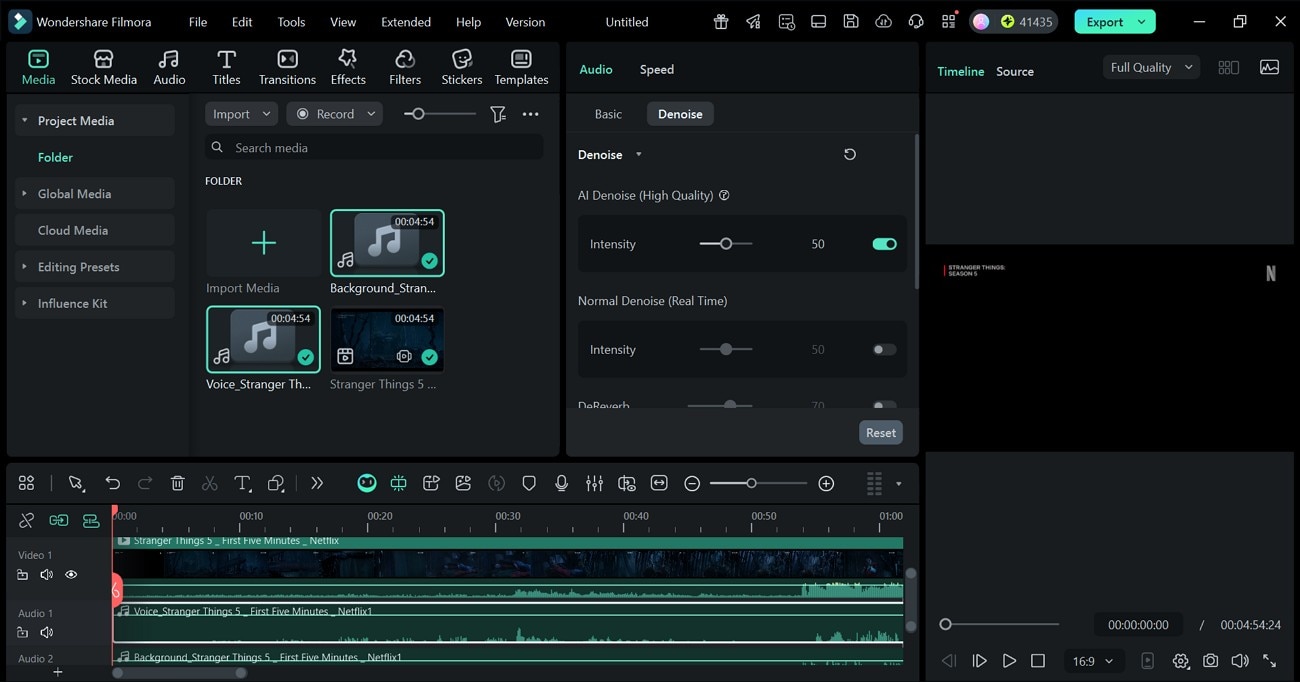The image size is (1300, 682).
Task: Select the Titles panel
Action: (x=226, y=66)
